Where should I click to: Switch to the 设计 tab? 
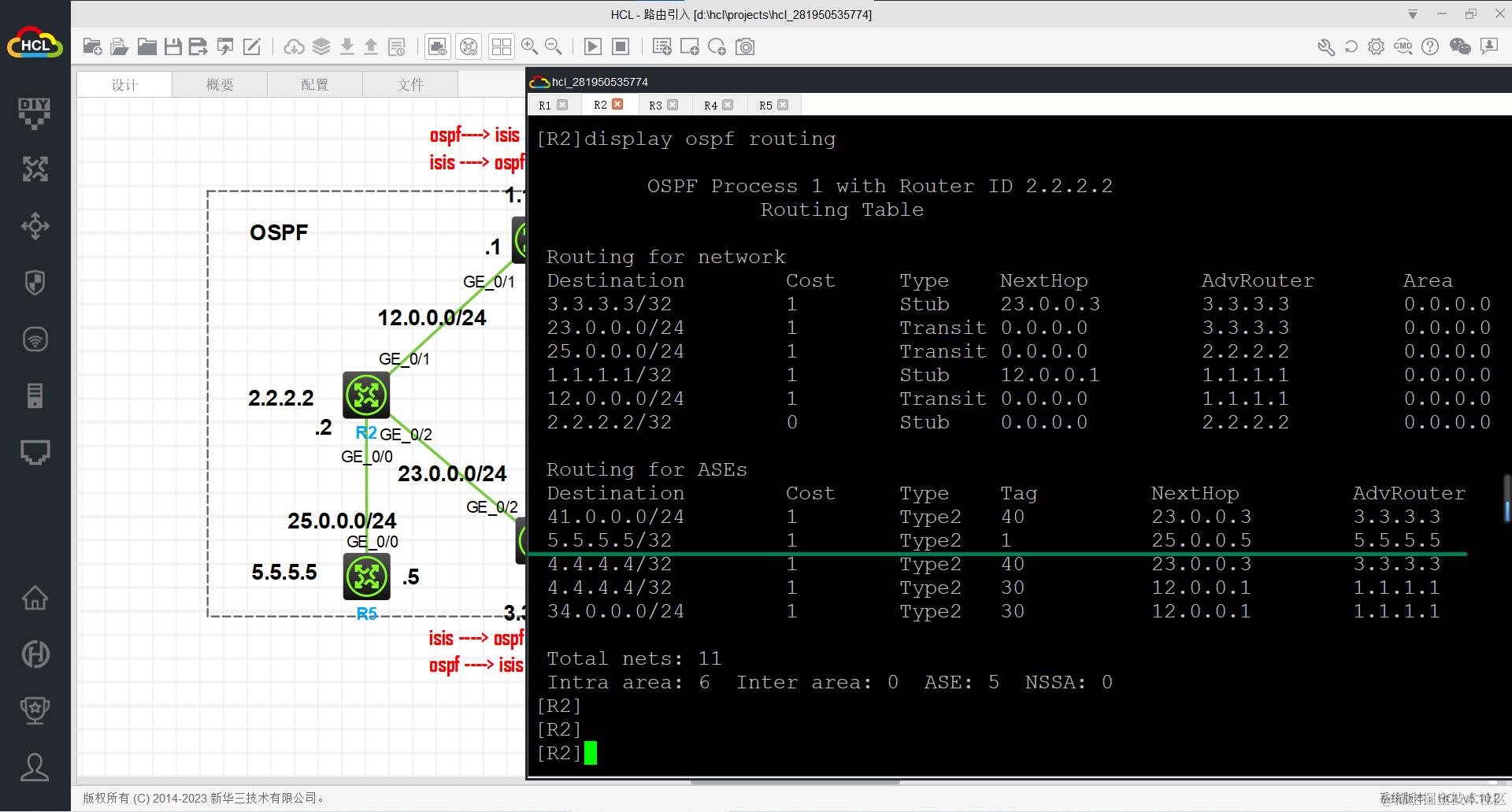[x=124, y=85]
